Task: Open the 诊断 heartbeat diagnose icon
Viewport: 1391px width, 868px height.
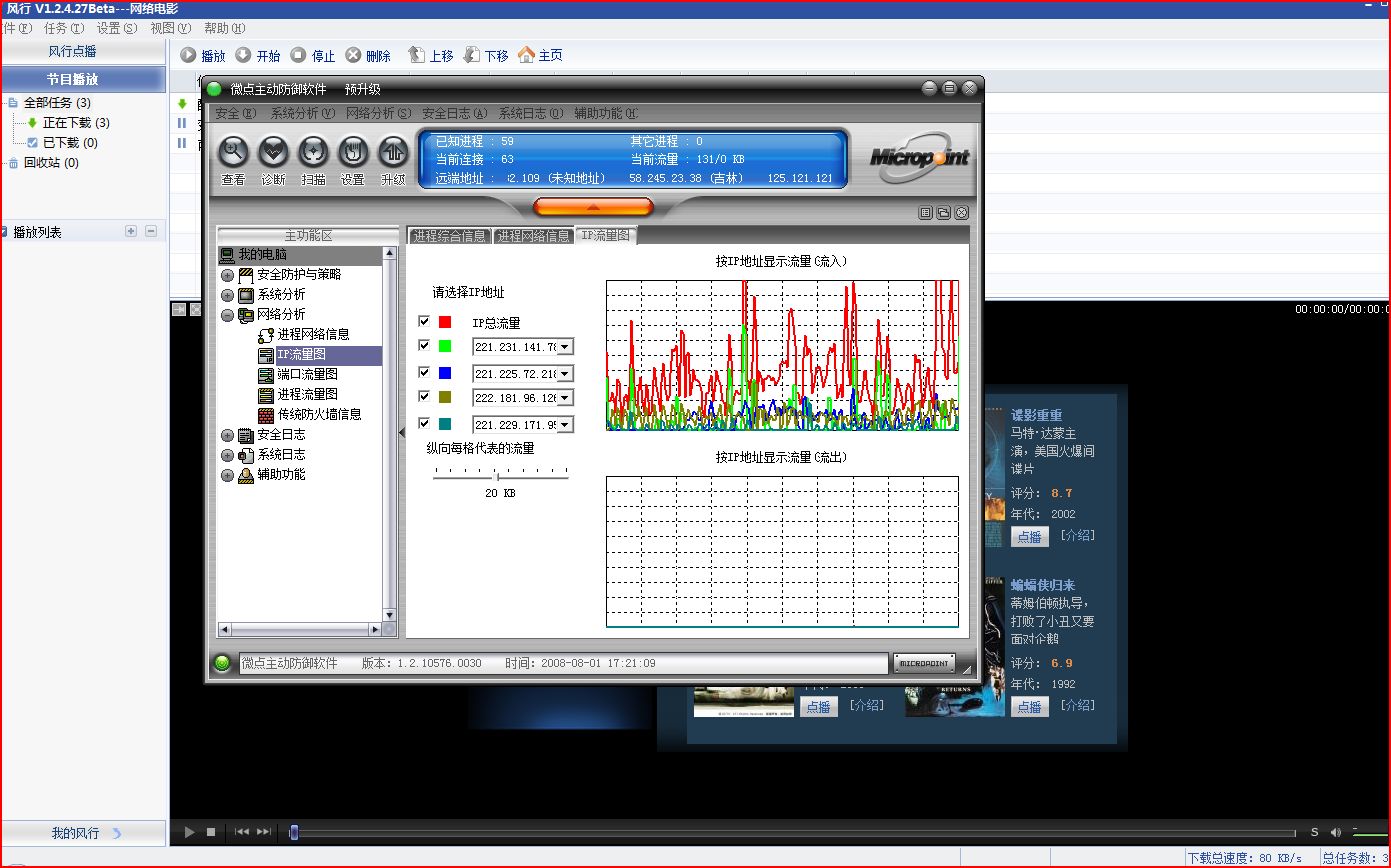Action: click(273, 152)
